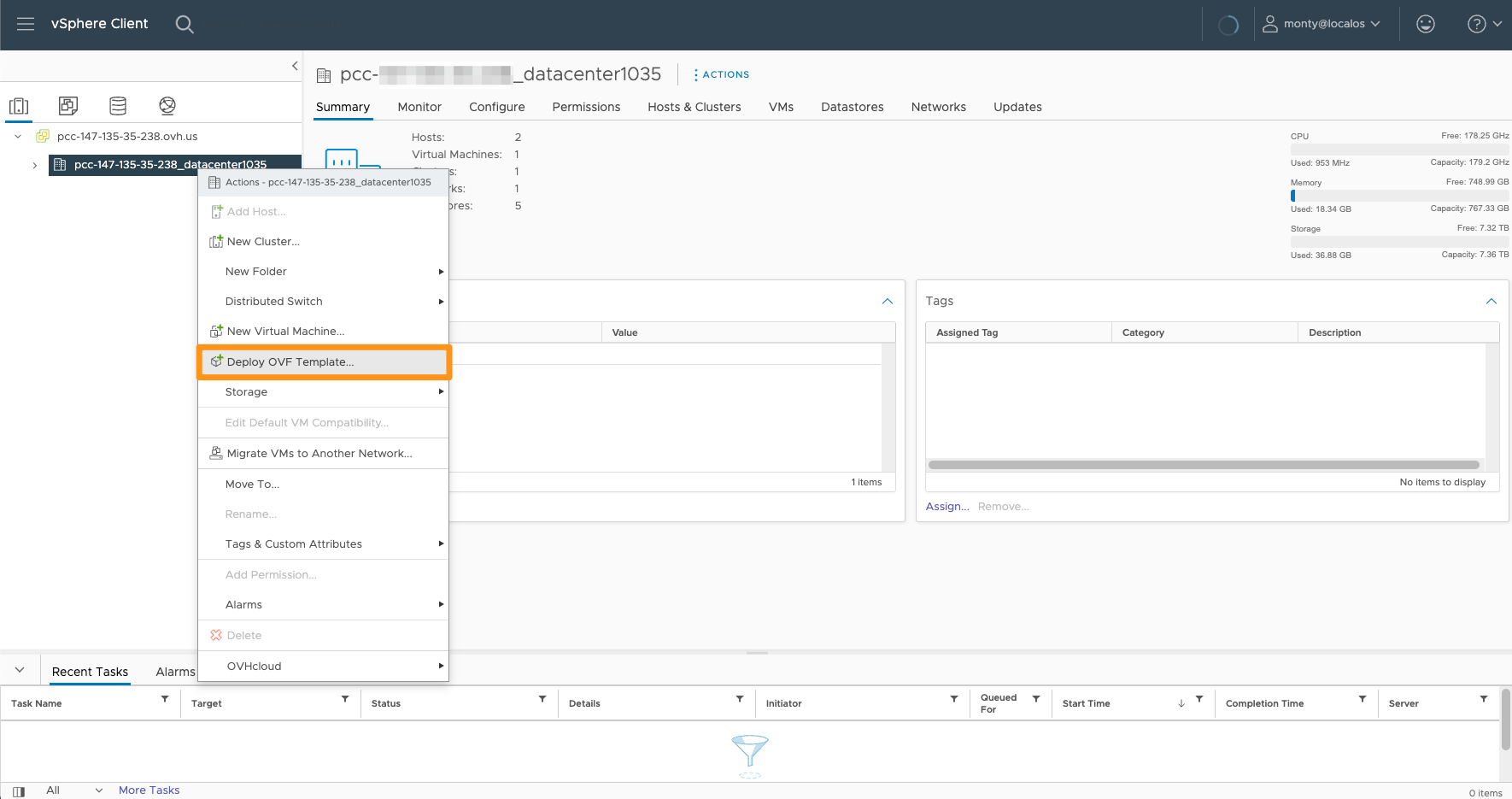The height and width of the screenshot is (799, 1512).
Task: Switch to the Monitor tab
Action: tap(419, 107)
